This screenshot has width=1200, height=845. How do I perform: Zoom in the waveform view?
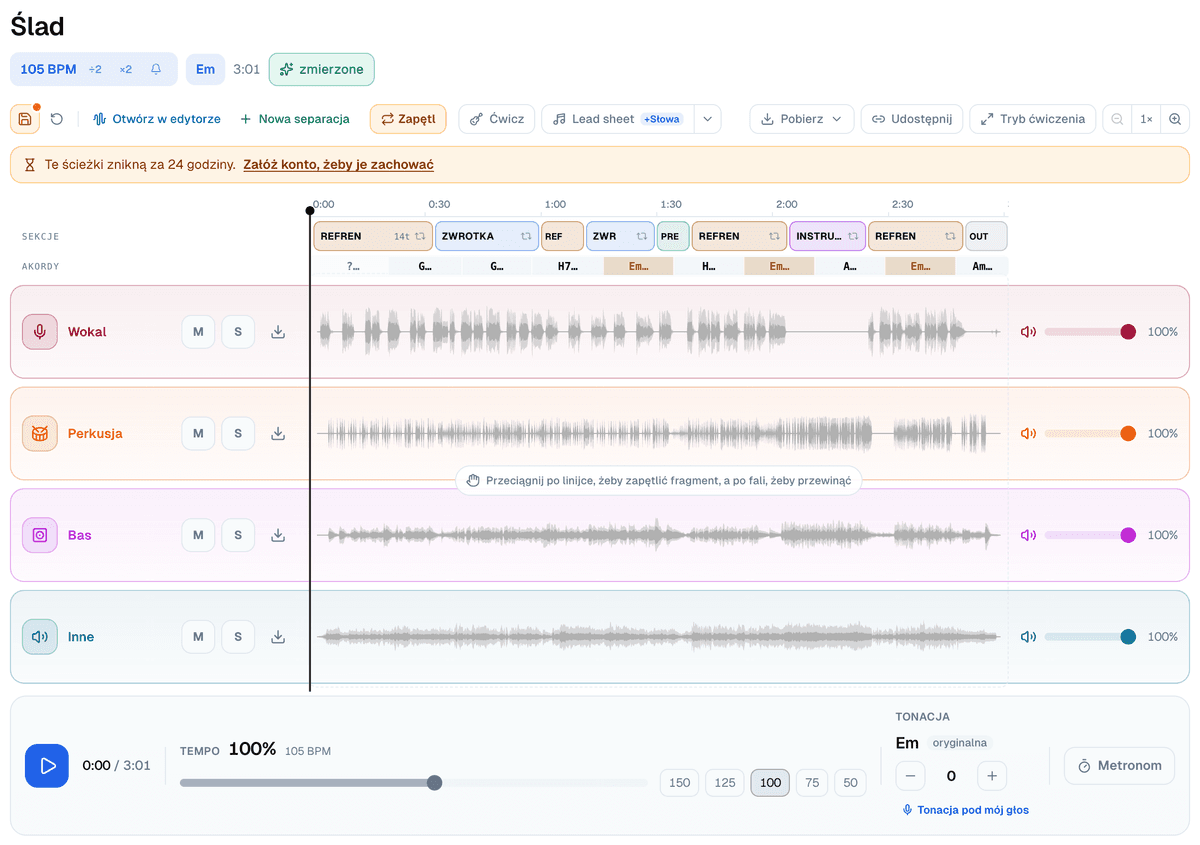(x=1175, y=119)
